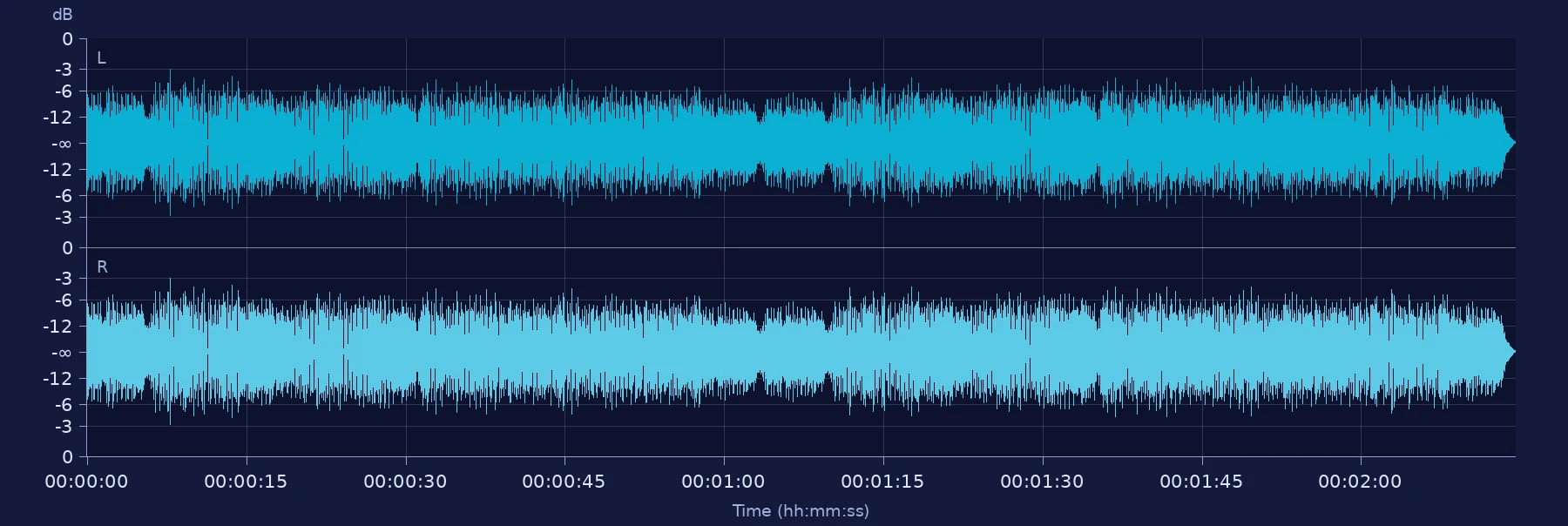Click the -∞ center label of right channel

pyautogui.click(x=61, y=353)
